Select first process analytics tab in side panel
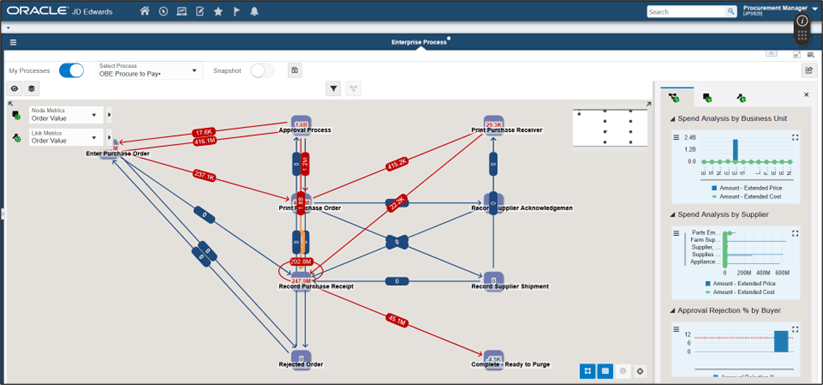This screenshot has width=823, height=385. click(x=674, y=97)
